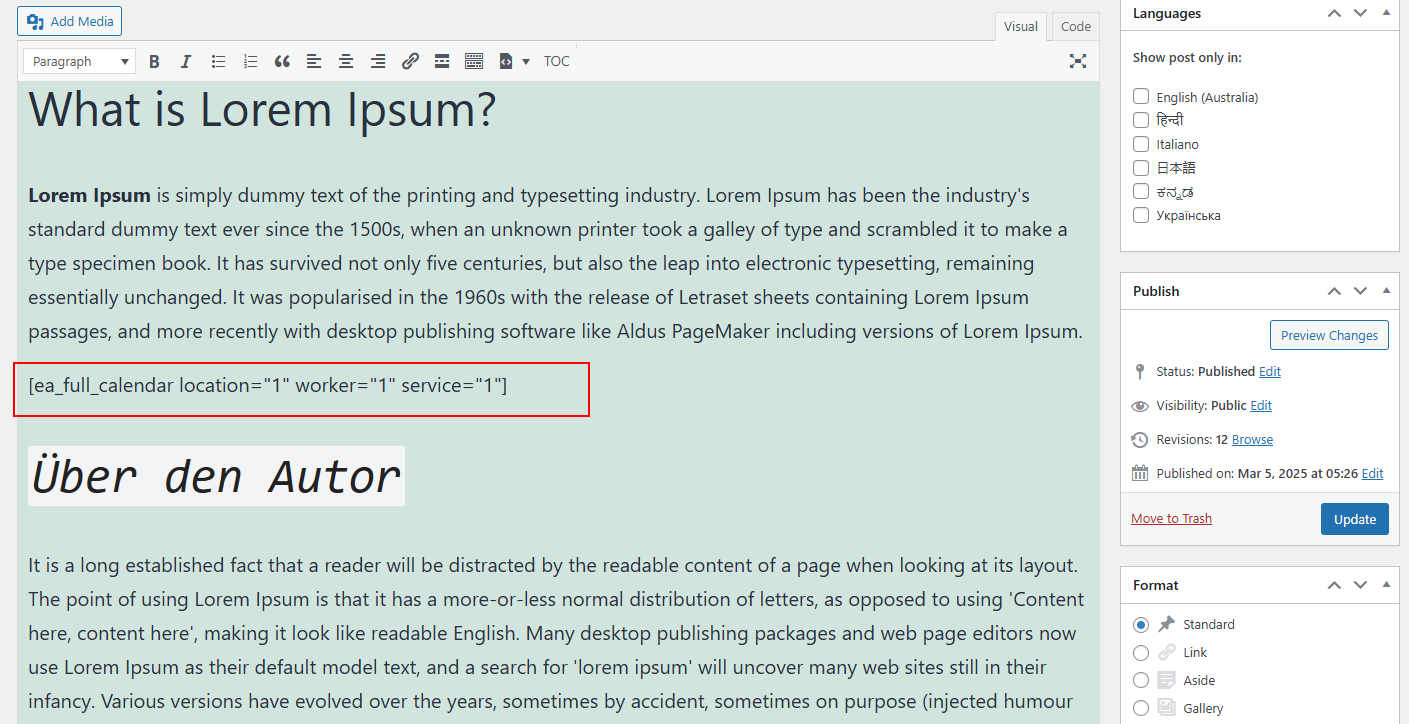Click the status pin icon
1409x724 pixels.
(1140, 372)
